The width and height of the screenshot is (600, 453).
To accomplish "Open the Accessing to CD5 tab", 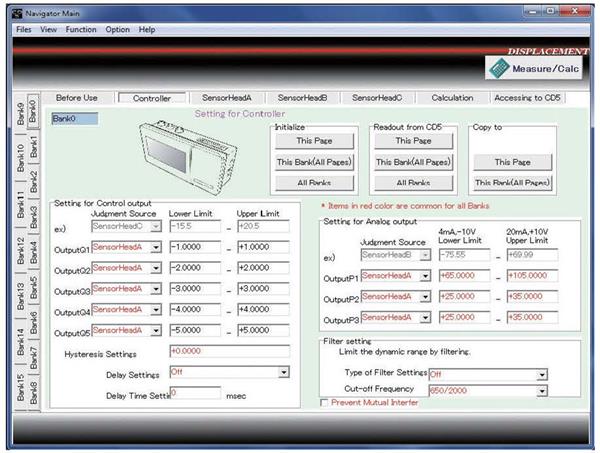I will (x=527, y=98).
